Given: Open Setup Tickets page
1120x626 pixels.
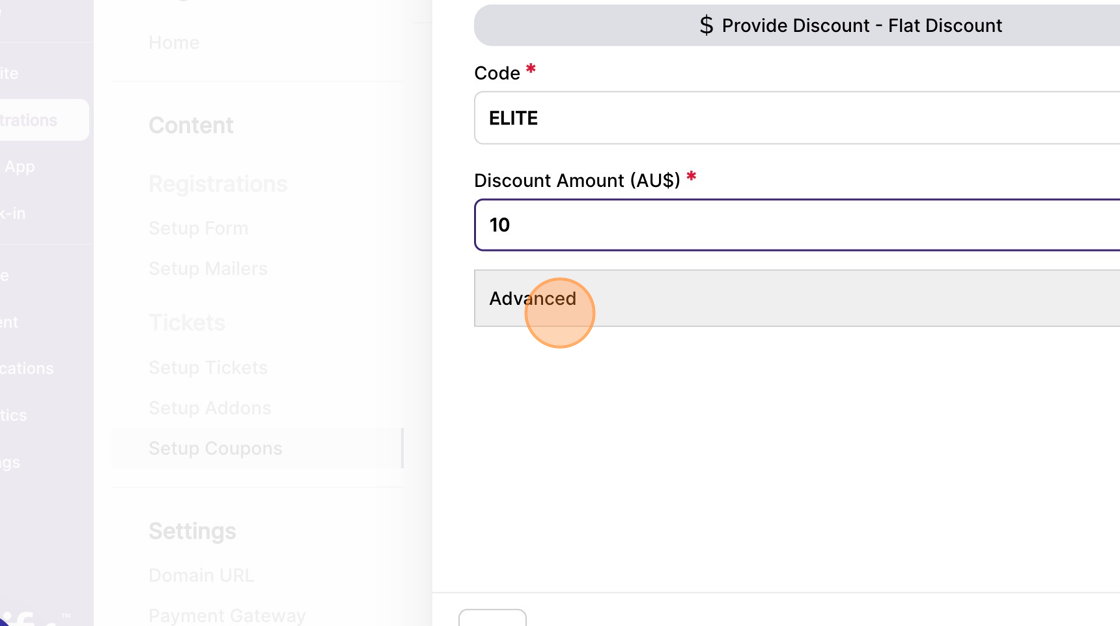Looking at the screenshot, I should pos(208,367).
